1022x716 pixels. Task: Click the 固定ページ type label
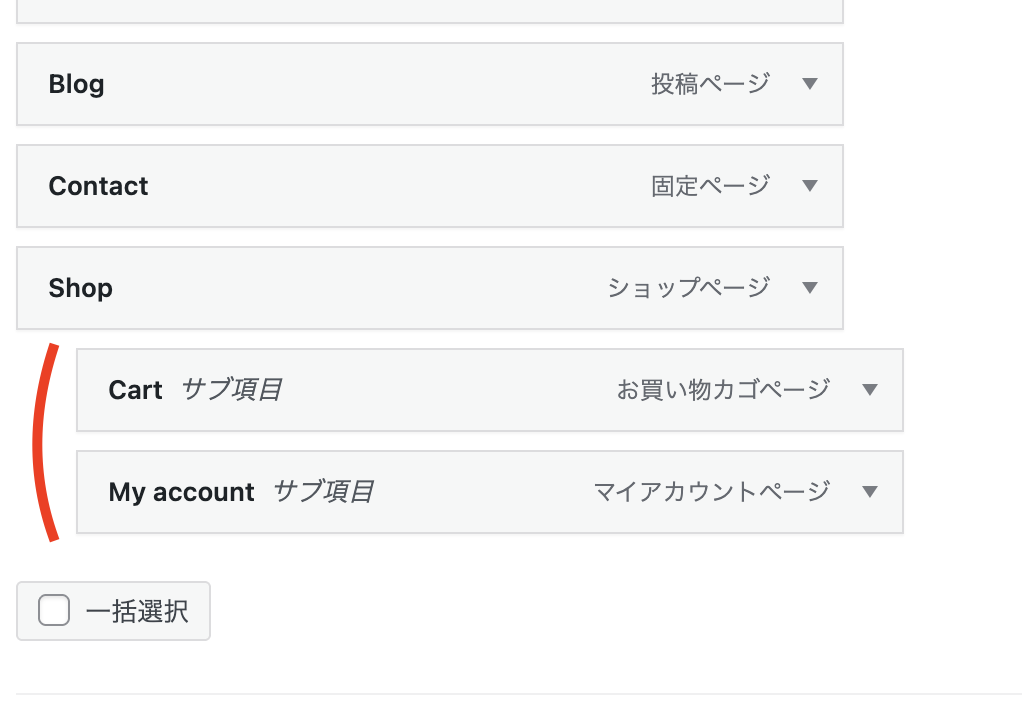(710, 186)
